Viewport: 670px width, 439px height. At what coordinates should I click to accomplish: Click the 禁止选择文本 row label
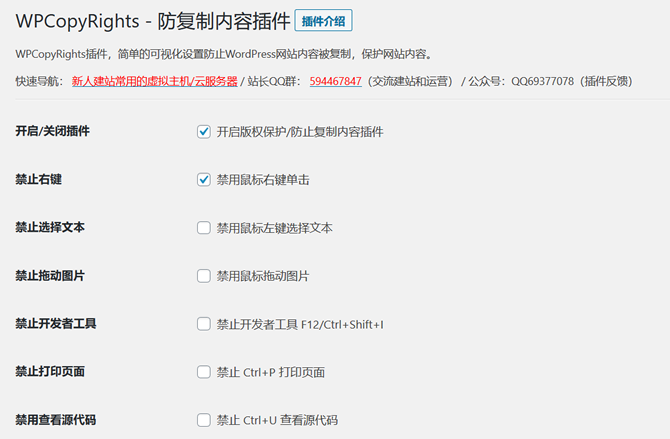click(50, 227)
